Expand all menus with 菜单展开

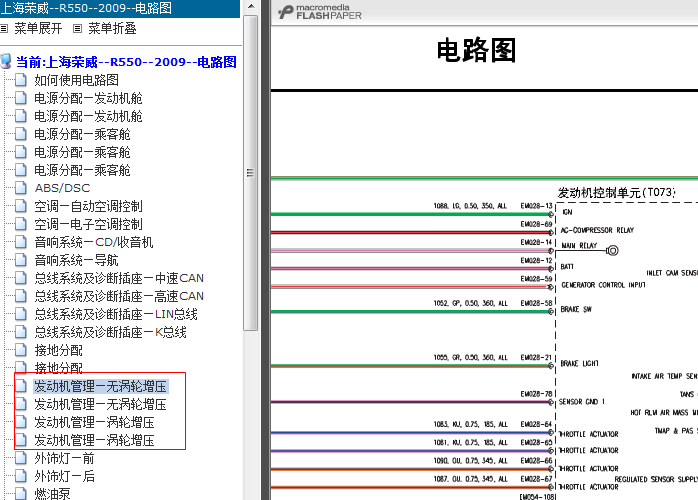coord(38,28)
